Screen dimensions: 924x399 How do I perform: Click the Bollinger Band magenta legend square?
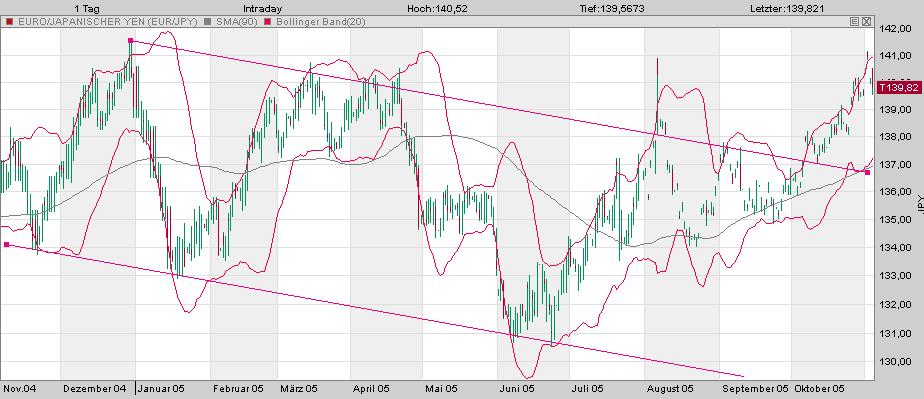[x=269, y=21]
